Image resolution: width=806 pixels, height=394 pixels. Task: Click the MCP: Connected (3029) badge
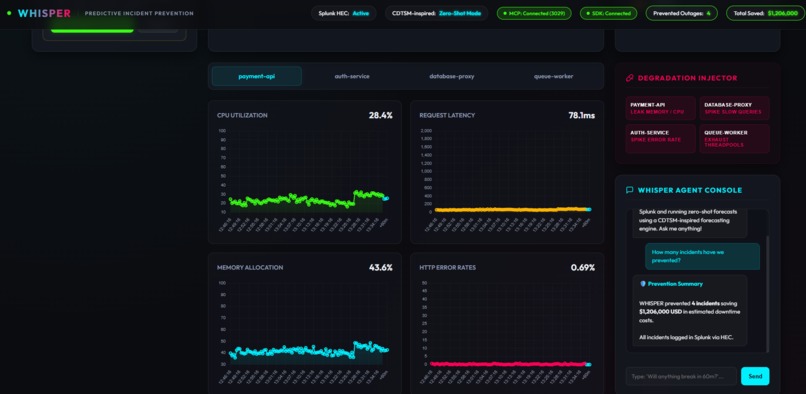(x=534, y=13)
